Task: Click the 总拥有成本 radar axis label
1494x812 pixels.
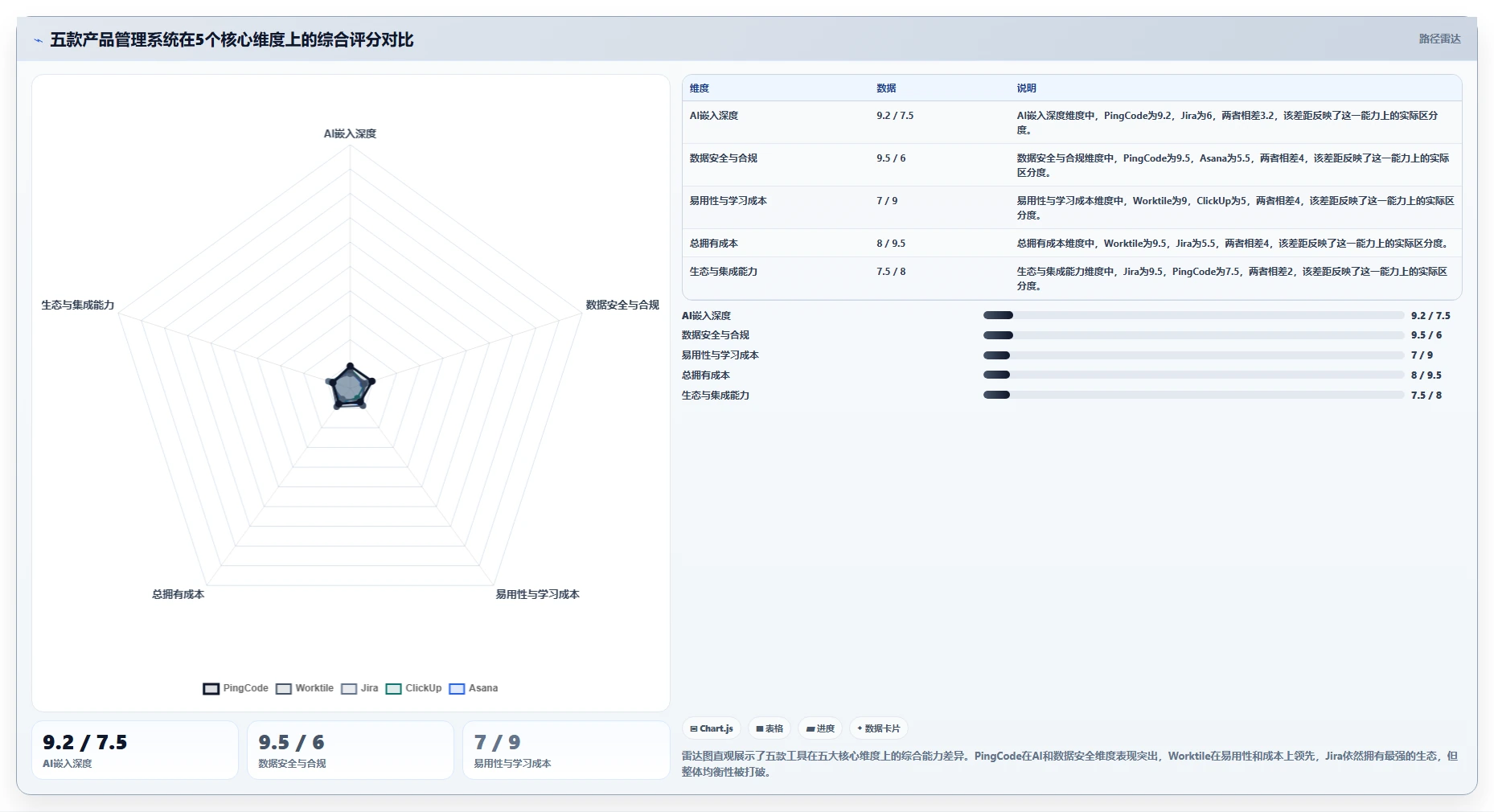Action: pyautogui.click(x=178, y=595)
